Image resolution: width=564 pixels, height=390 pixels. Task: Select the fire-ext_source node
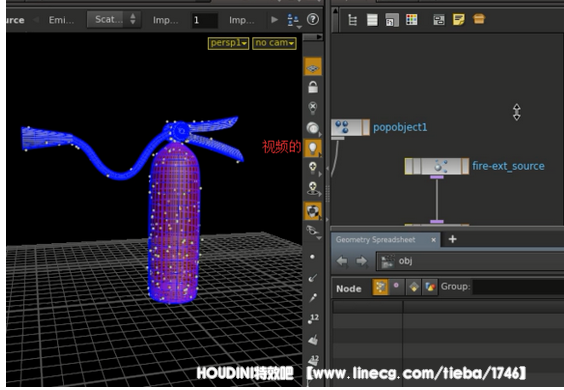(437, 166)
